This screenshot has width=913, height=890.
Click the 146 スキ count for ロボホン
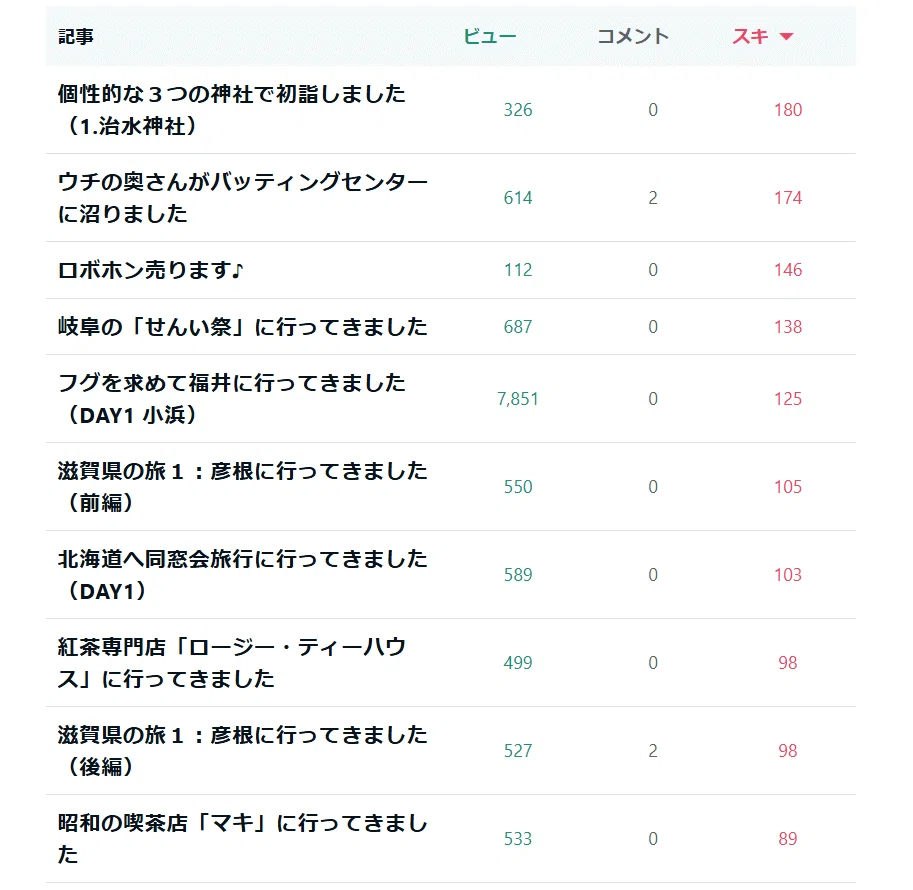click(788, 270)
